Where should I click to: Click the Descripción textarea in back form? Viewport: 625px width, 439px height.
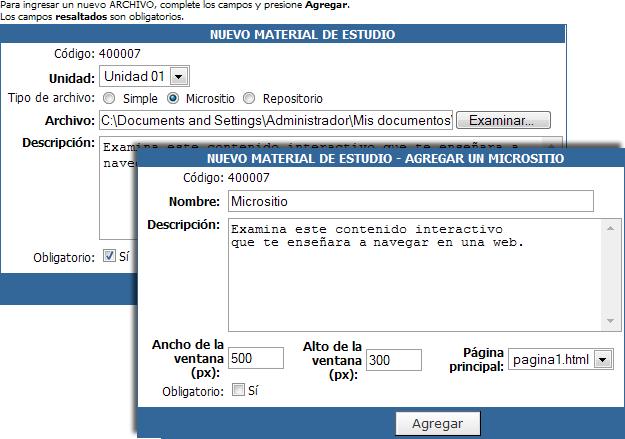[118, 187]
